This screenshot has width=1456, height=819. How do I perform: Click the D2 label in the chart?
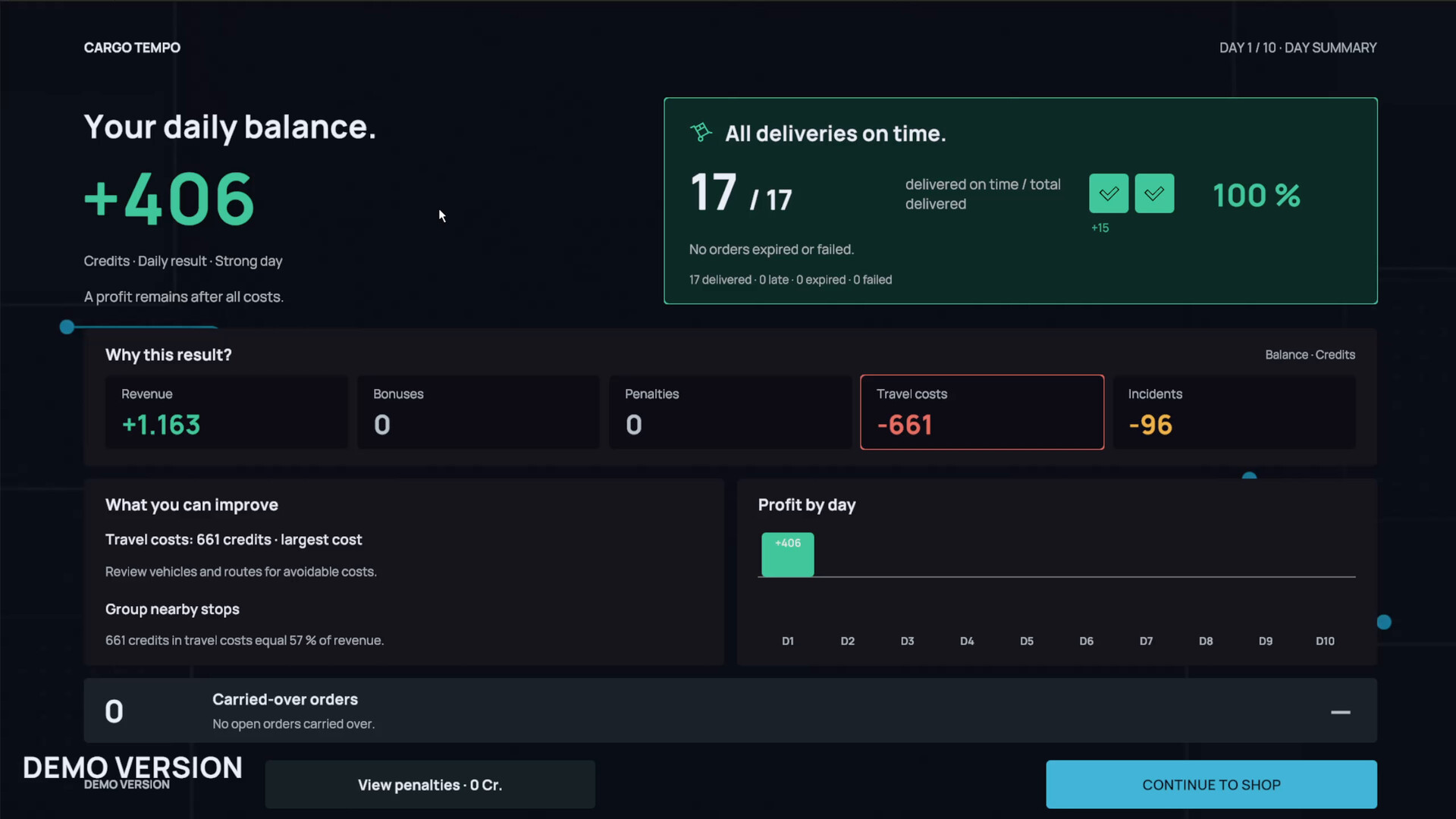point(848,641)
